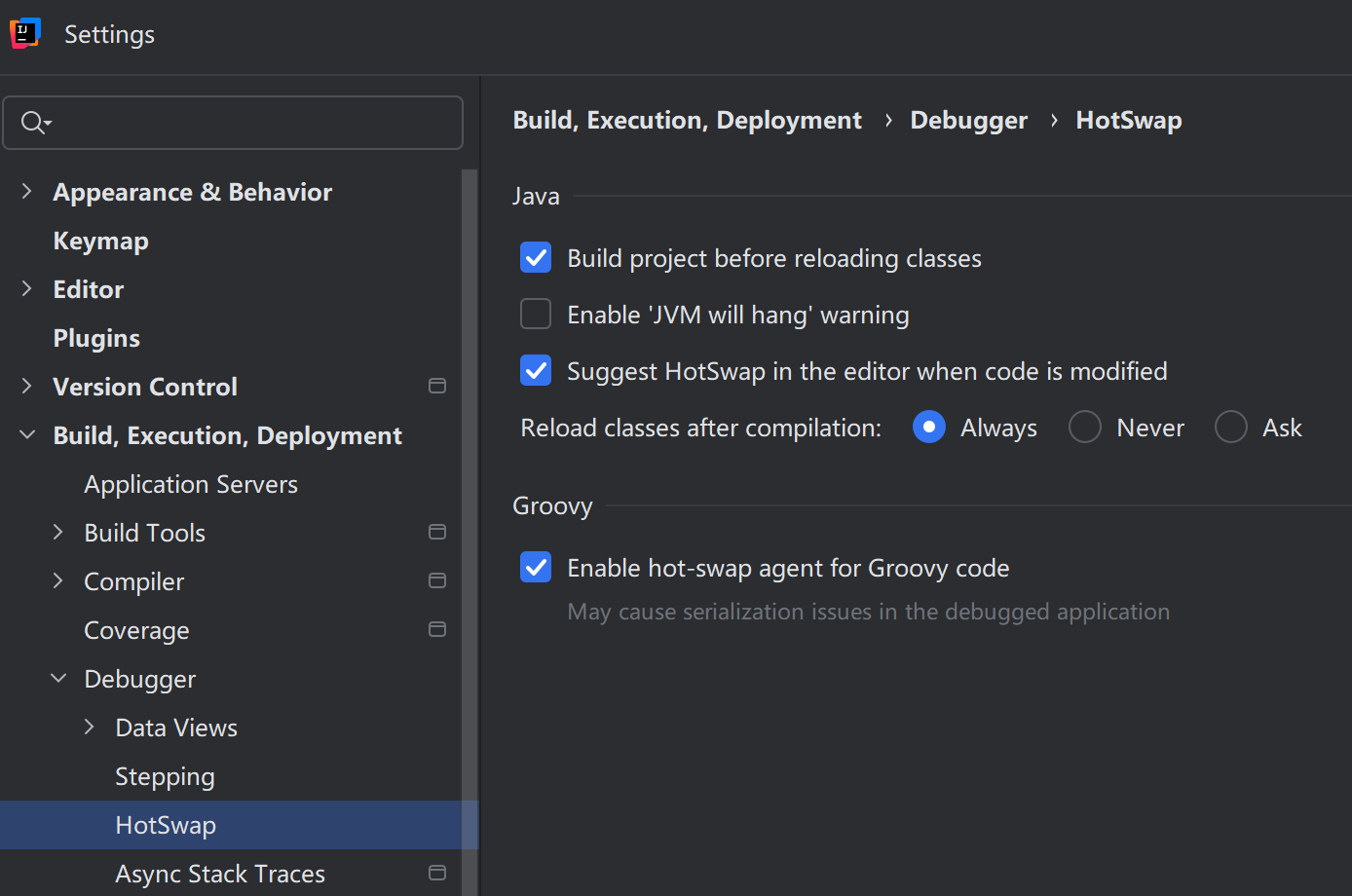
Task: Uncheck Build project before reloading classes
Action: [x=536, y=258]
